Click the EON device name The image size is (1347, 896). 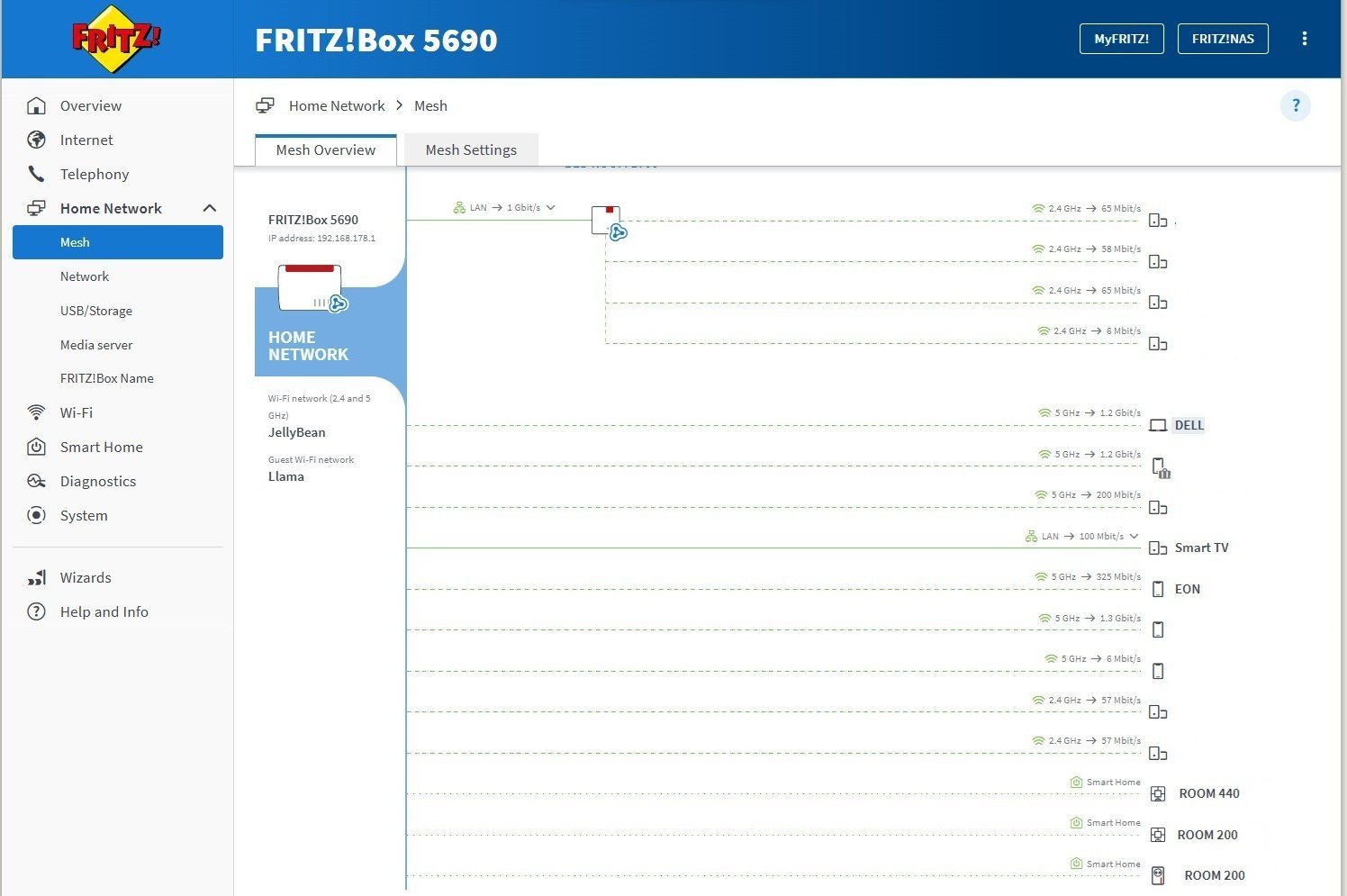1188,589
